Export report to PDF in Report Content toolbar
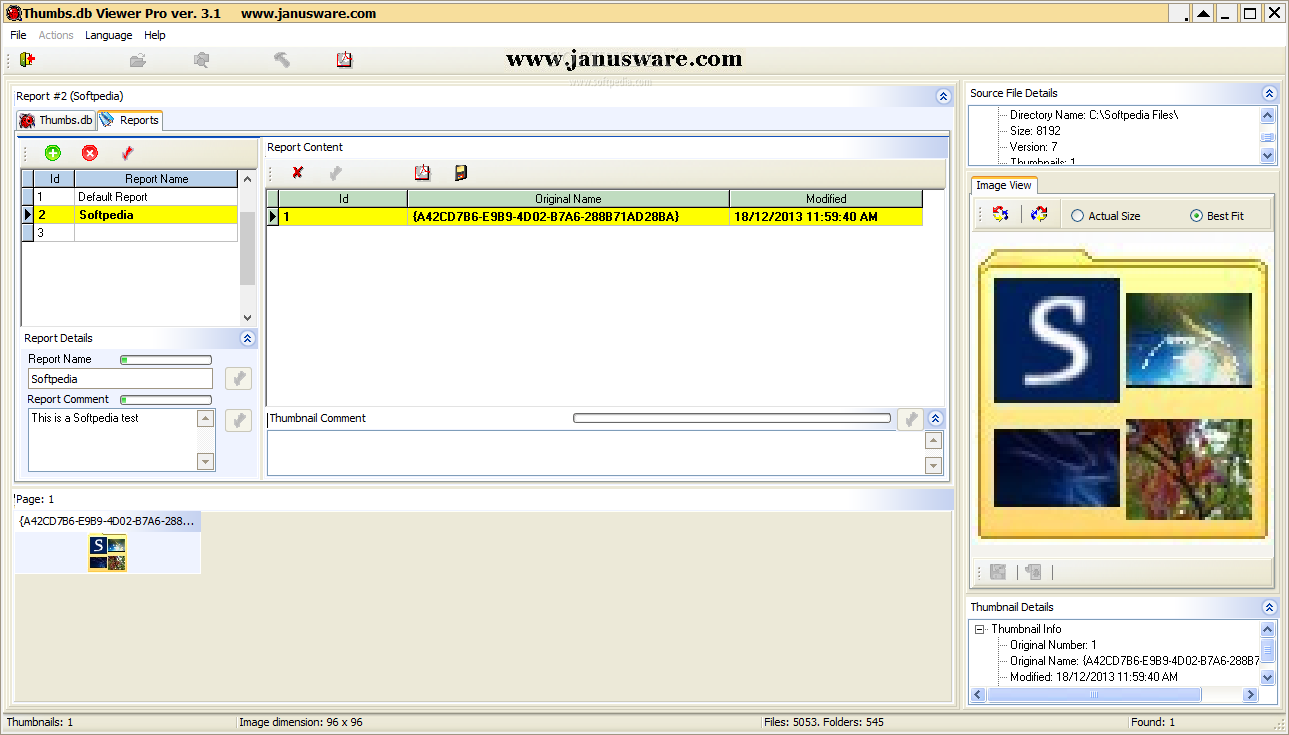This screenshot has height=735, width=1289. click(x=422, y=173)
